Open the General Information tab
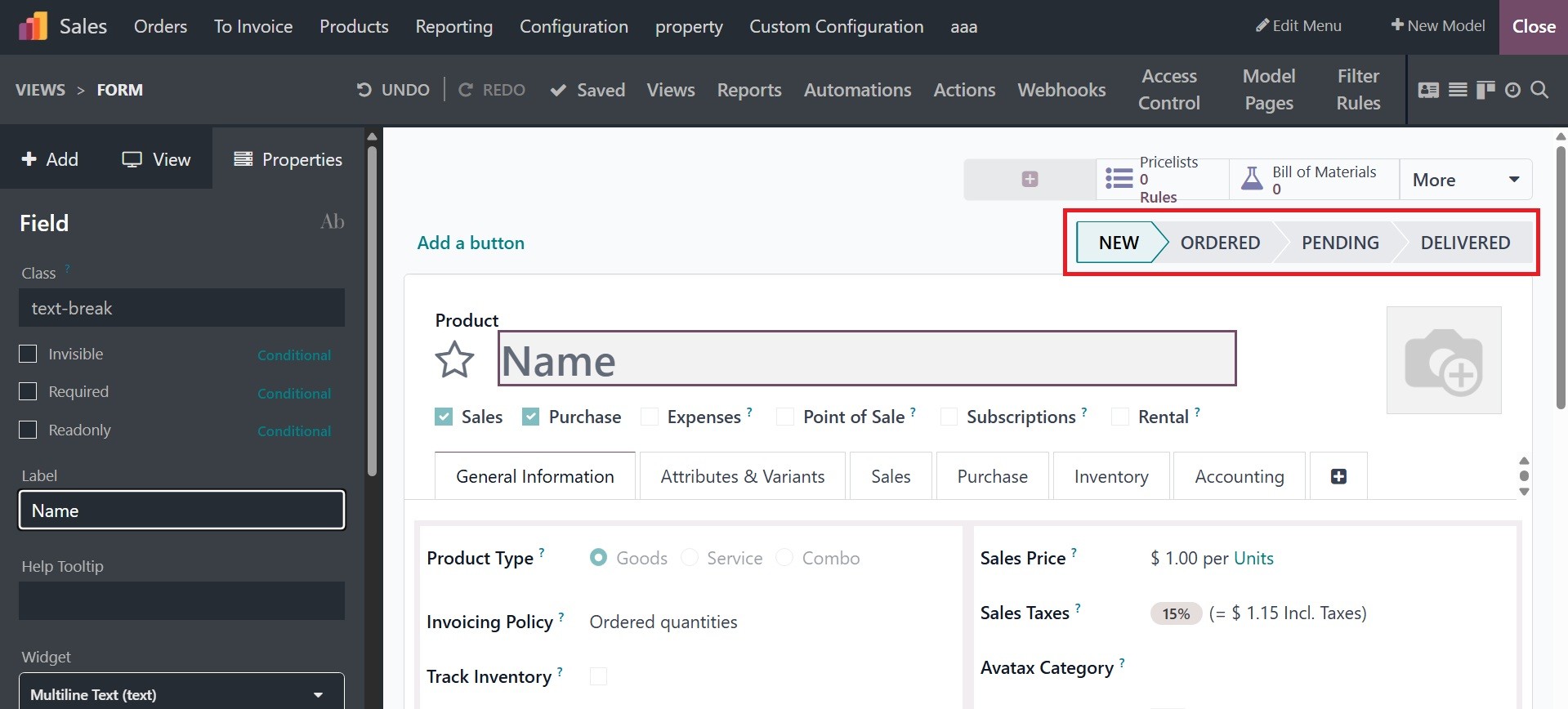The width and height of the screenshot is (1568, 709). pos(535,476)
